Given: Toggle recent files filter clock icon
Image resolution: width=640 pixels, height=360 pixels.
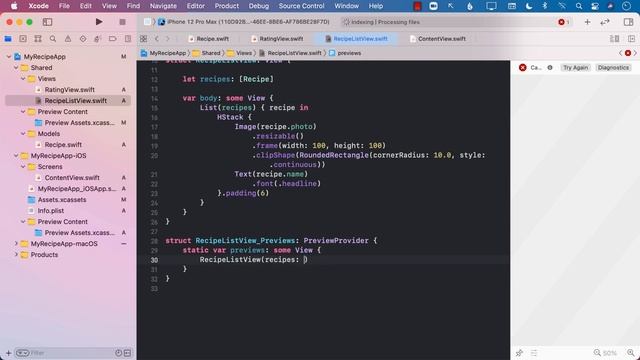Looking at the screenshot, I should coord(118,353).
